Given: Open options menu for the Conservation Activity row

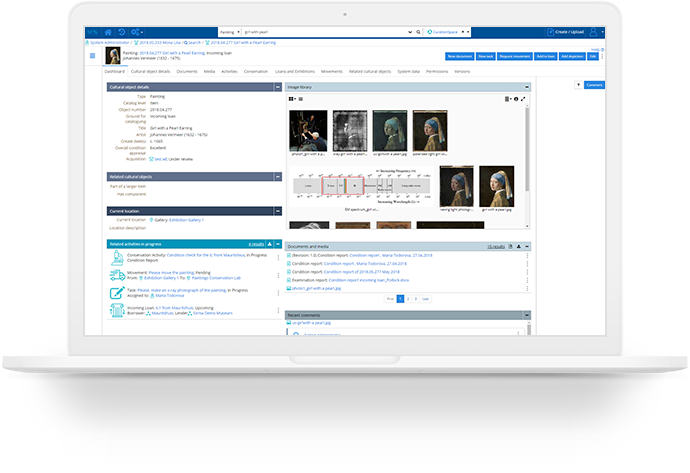Looking at the screenshot, I should pos(278,258).
